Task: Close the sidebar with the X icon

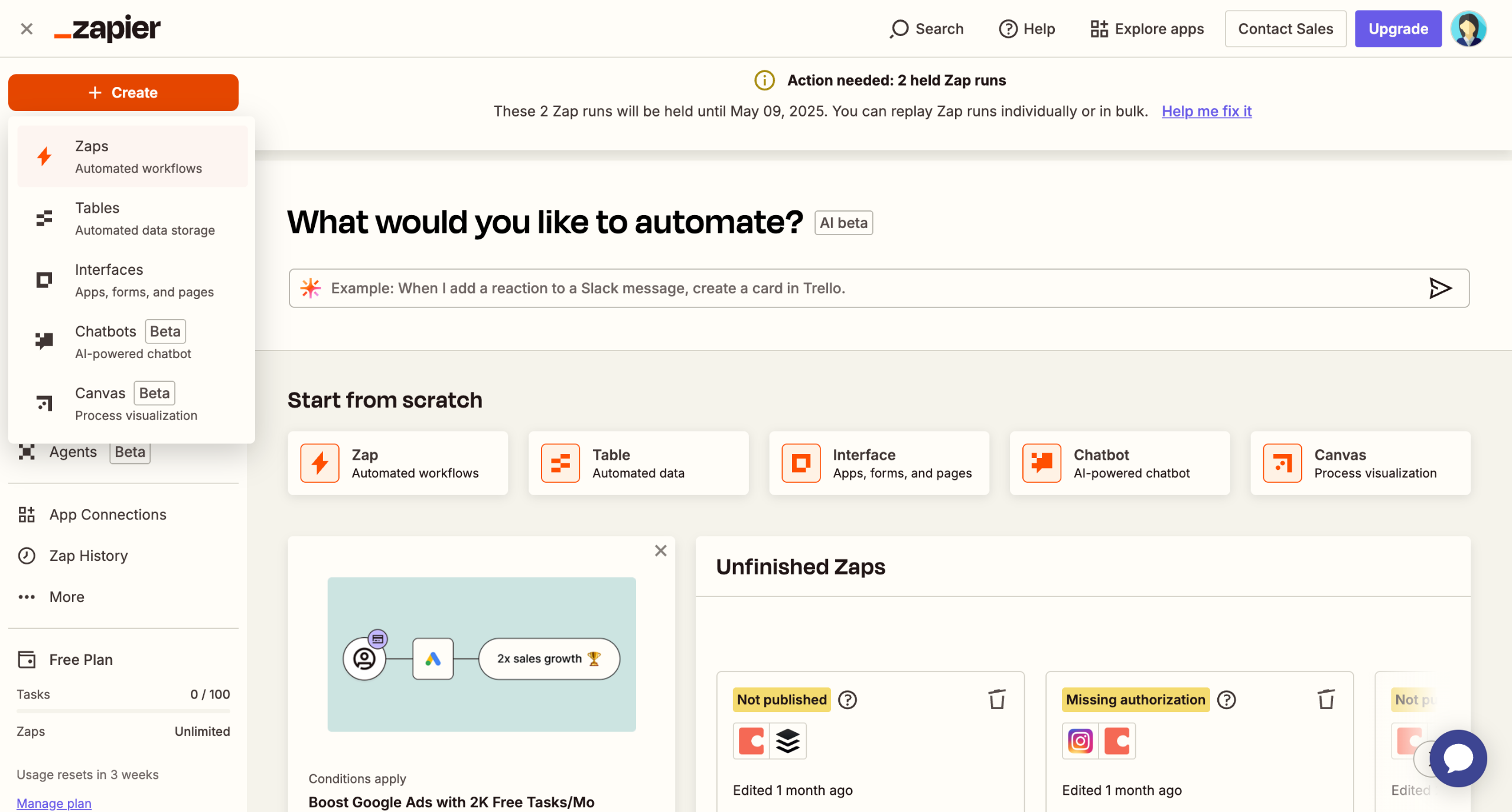Action: (27, 28)
